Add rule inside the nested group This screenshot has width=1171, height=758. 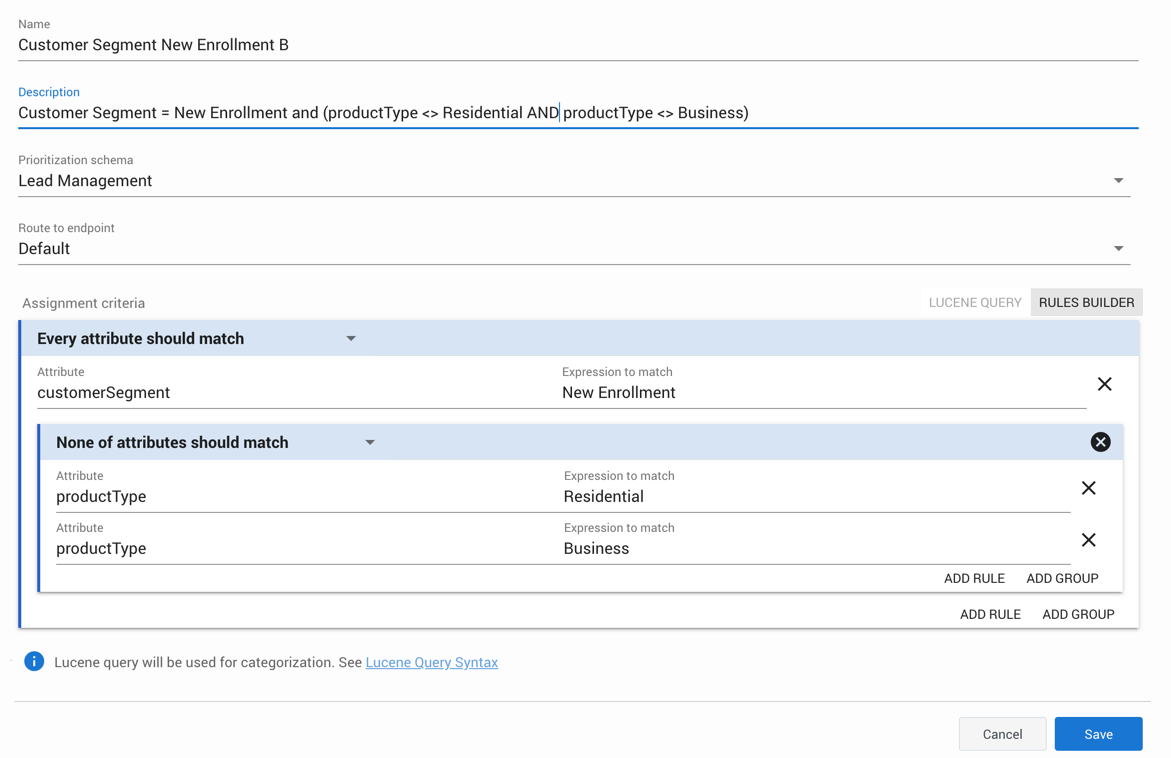[974, 578]
